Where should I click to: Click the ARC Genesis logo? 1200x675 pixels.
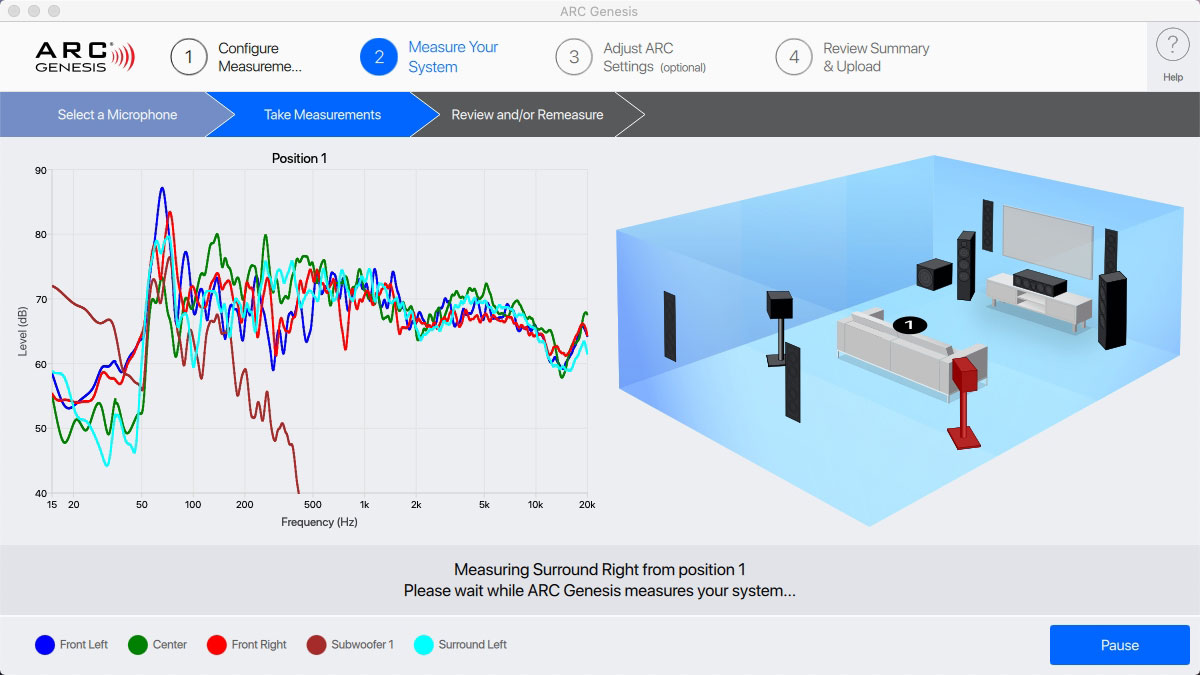(84, 56)
